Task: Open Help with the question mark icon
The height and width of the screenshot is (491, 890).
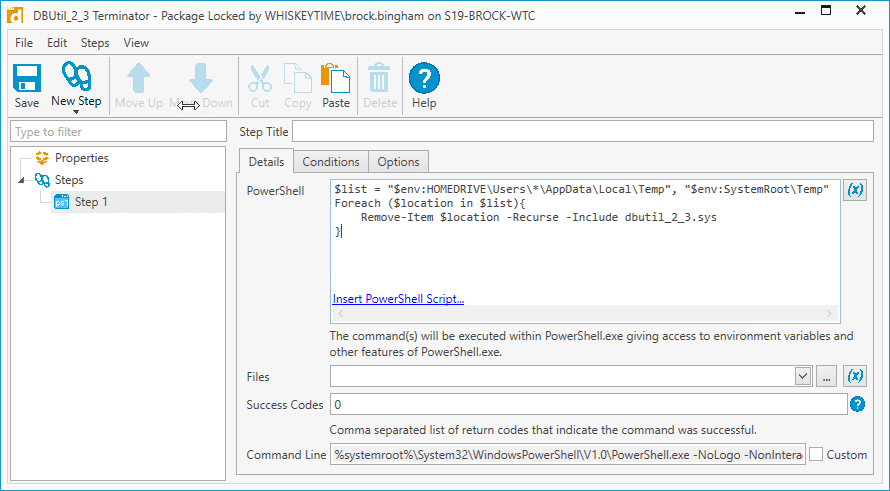Action: point(424,78)
